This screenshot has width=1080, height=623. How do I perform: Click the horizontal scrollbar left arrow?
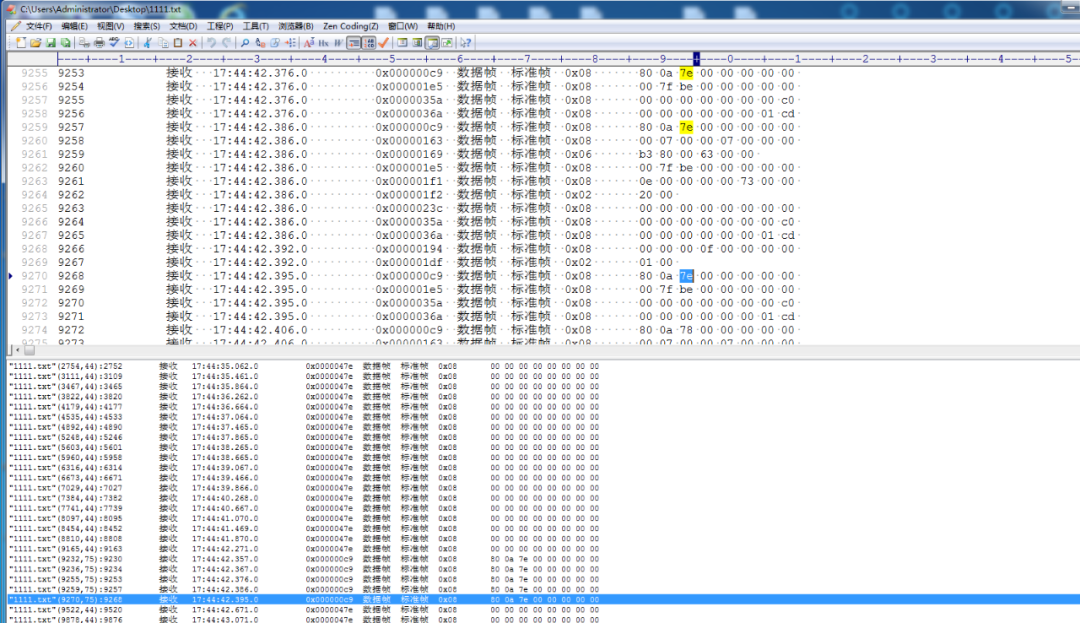[17, 350]
